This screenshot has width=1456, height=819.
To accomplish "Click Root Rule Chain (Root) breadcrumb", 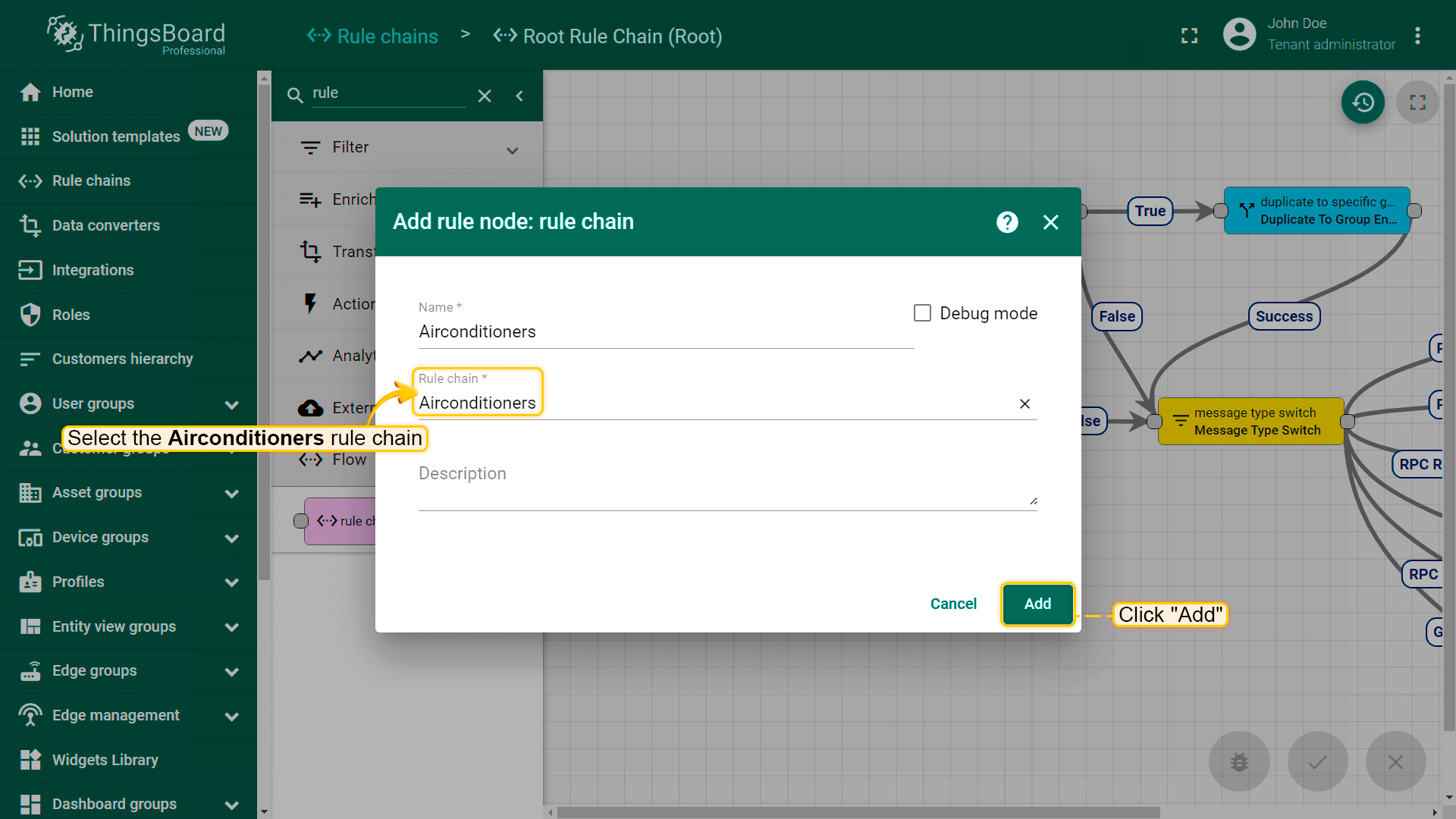I will [x=607, y=36].
